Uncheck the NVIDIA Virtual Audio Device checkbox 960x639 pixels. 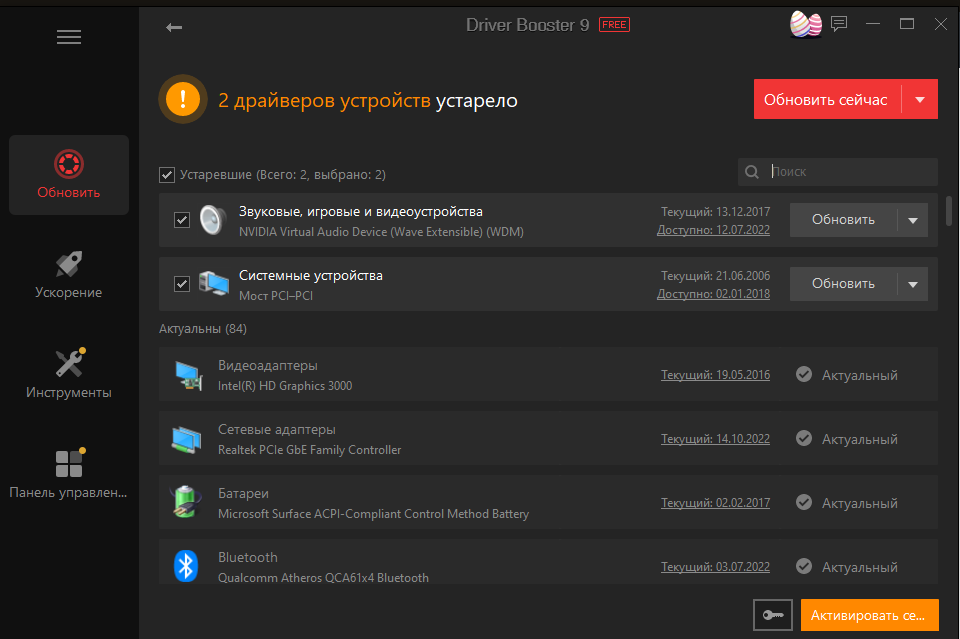click(x=182, y=220)
